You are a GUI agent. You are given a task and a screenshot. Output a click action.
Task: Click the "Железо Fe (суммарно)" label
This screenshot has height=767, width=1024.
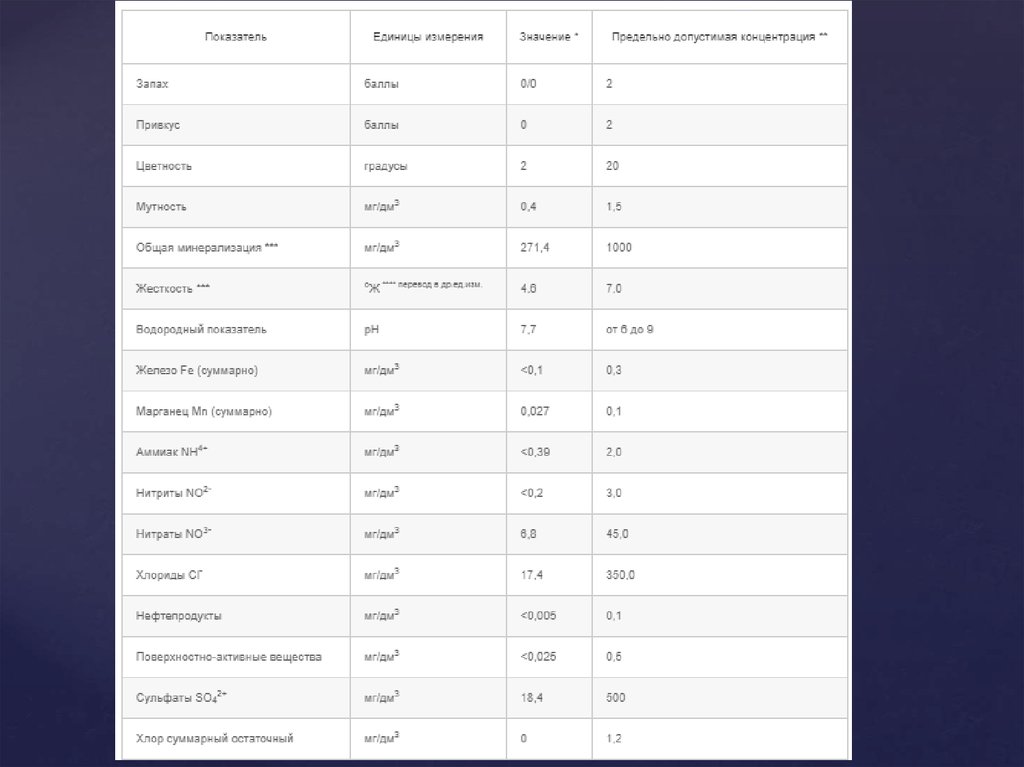(x=197, y=371)
